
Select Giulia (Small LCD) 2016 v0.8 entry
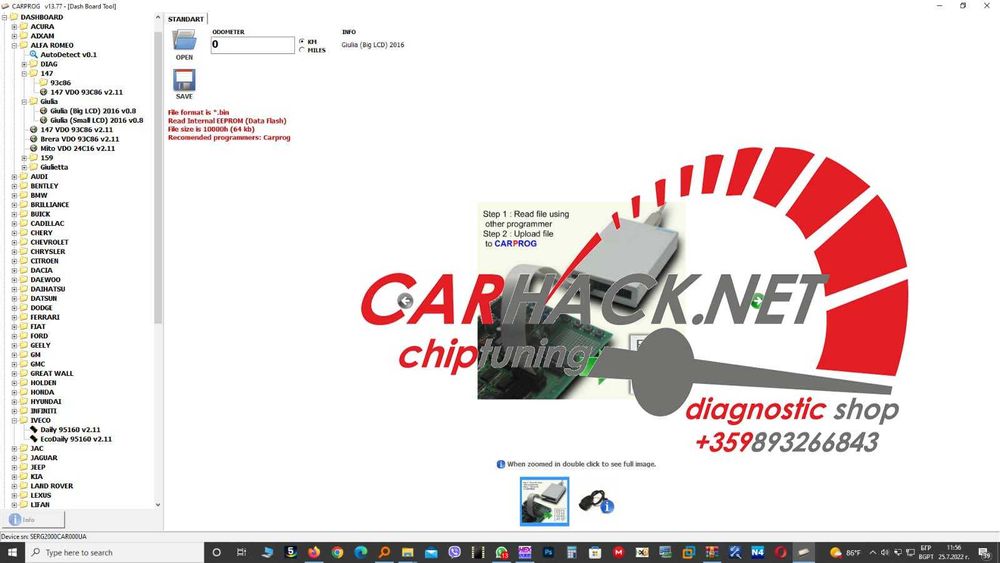97,121
